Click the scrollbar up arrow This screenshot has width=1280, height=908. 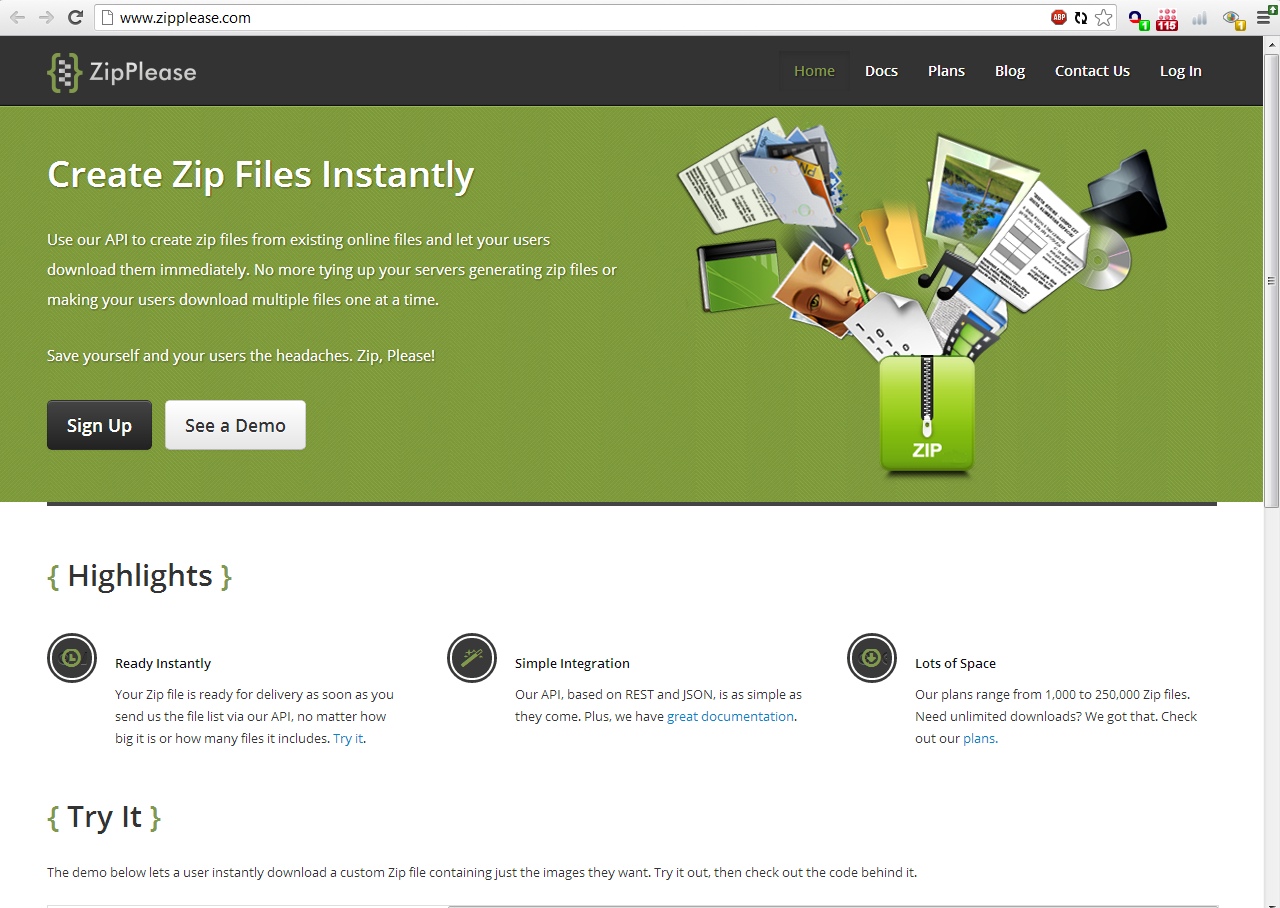[1271, 43]
